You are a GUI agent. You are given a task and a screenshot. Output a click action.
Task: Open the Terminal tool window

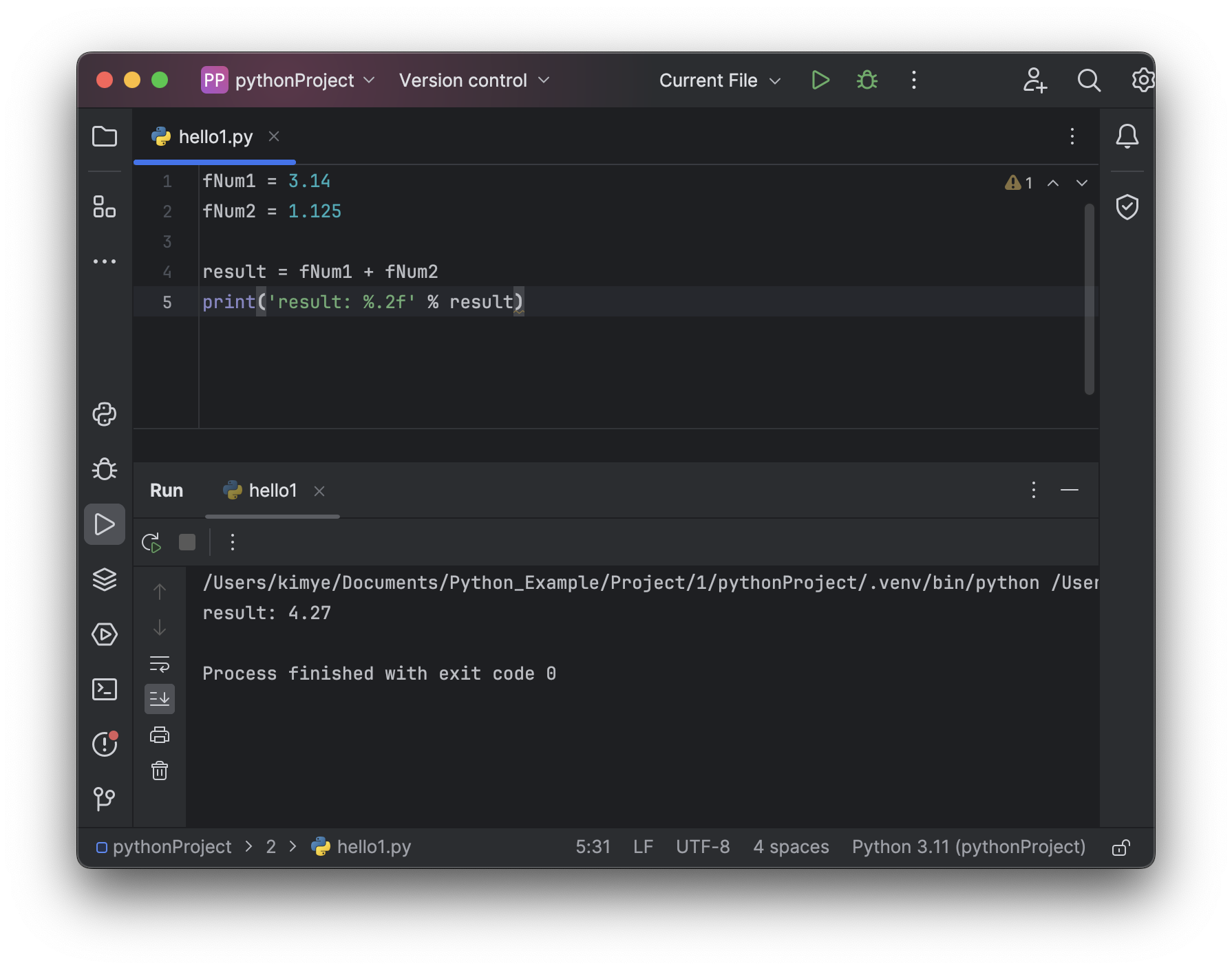click(x=105, y=689)
